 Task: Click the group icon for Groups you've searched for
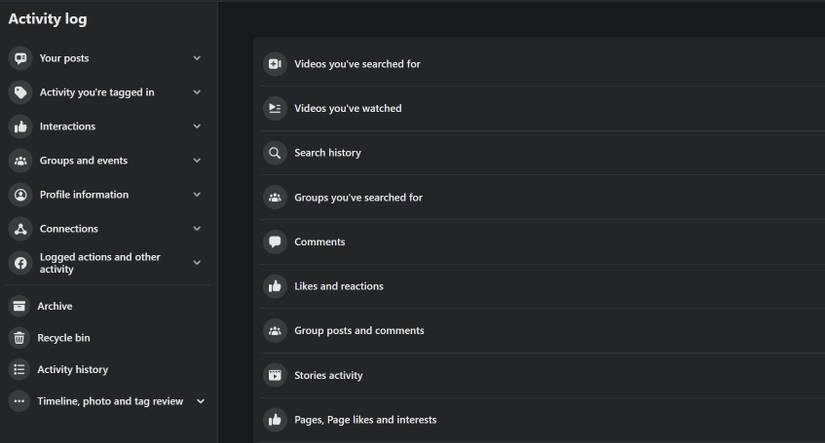275,197
